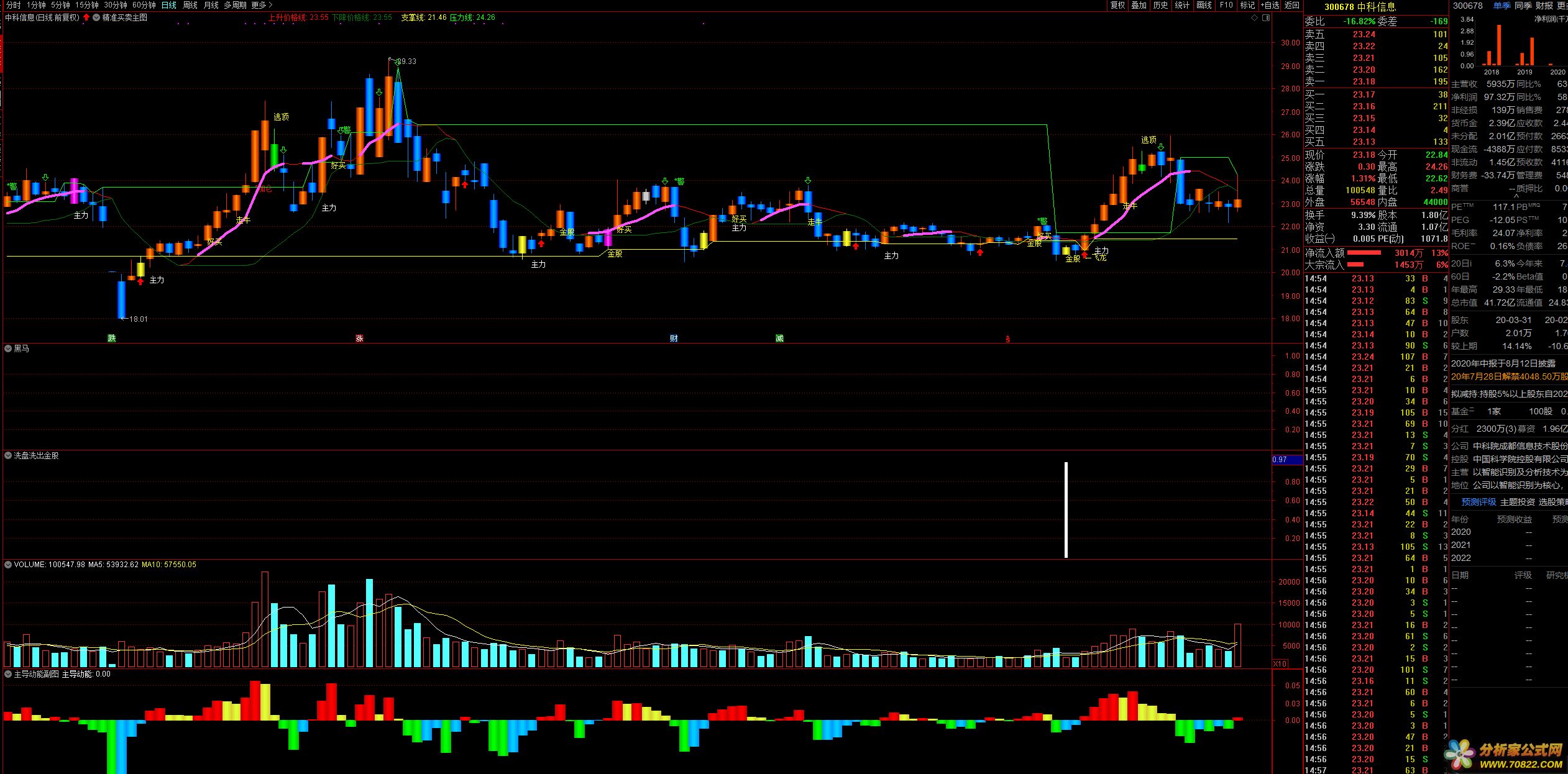The width and height of the screenshot is (1568, 774).
Task: Click the 减 marker below the chart
Action: (779, 339)
